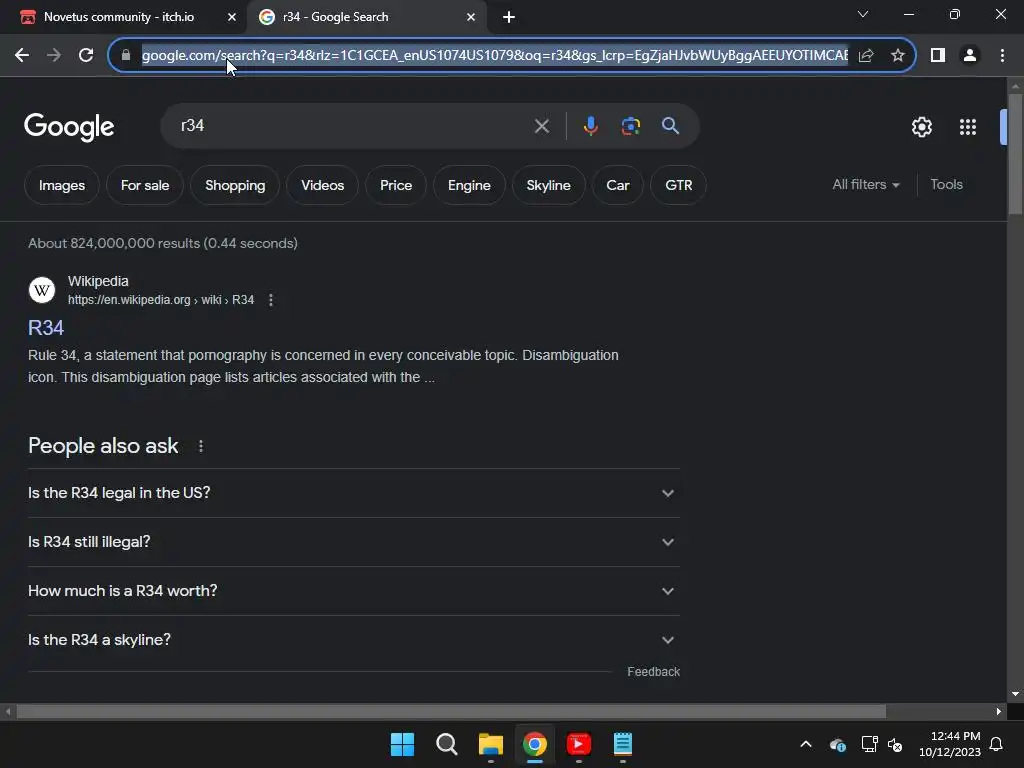Open the R34 Wikipedia result link
The height and width of the screenshot is (768, 1024).
coord(46,328)
